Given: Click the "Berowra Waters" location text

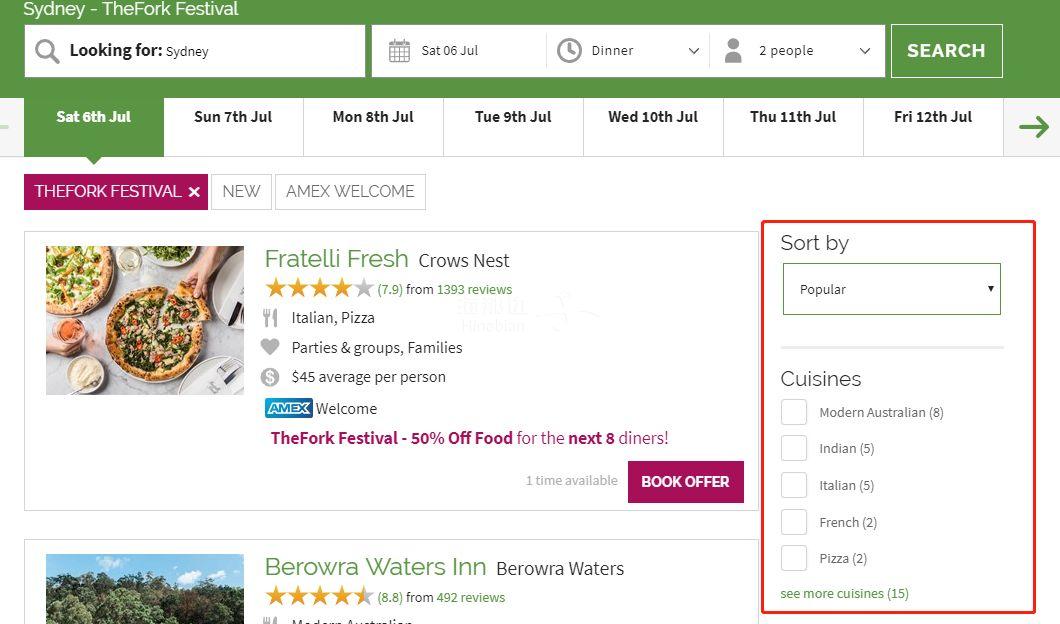Looking at the screenshot, I should 560,569.
